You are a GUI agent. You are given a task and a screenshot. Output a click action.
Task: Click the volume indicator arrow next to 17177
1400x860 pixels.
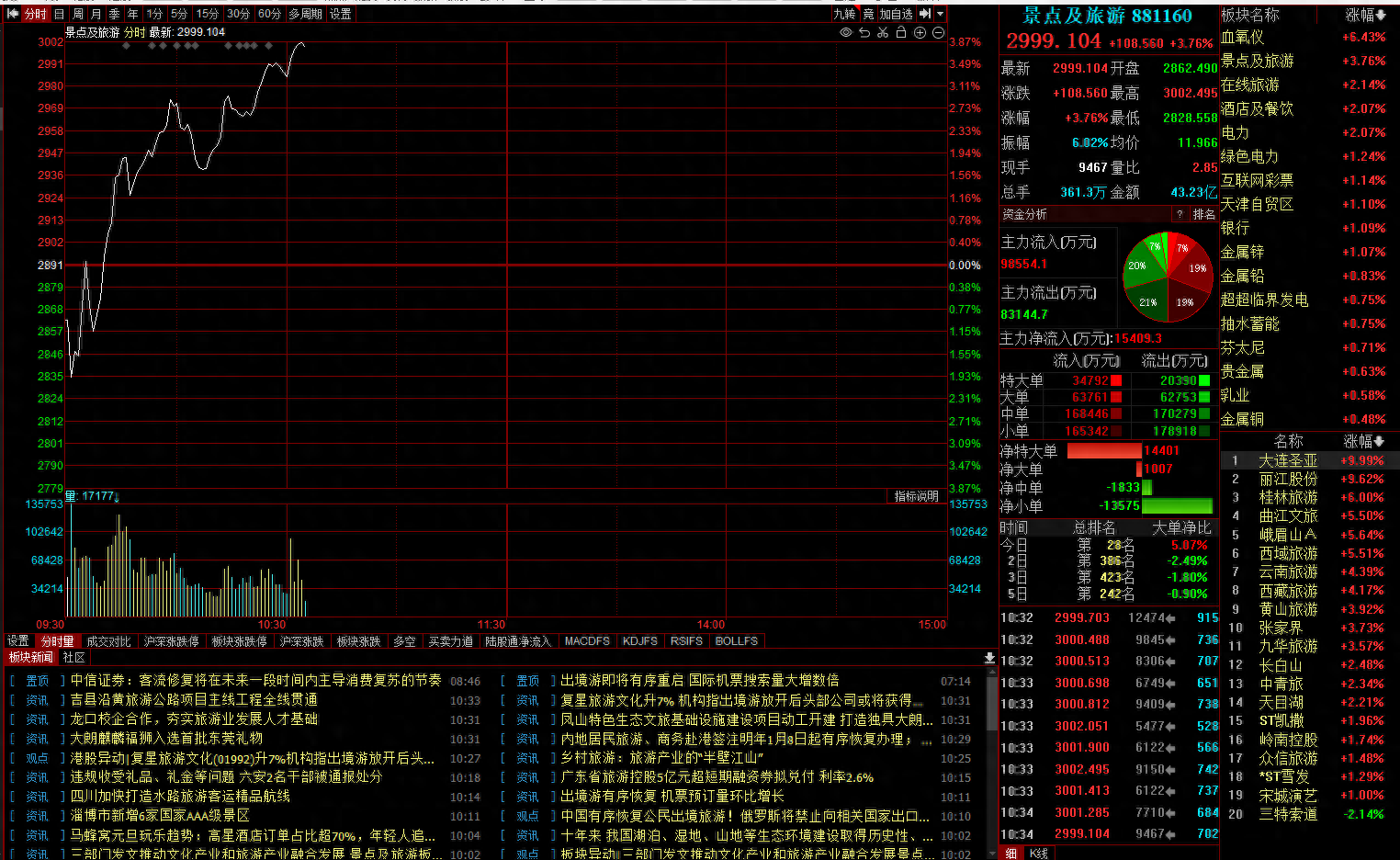coord(117,496)
